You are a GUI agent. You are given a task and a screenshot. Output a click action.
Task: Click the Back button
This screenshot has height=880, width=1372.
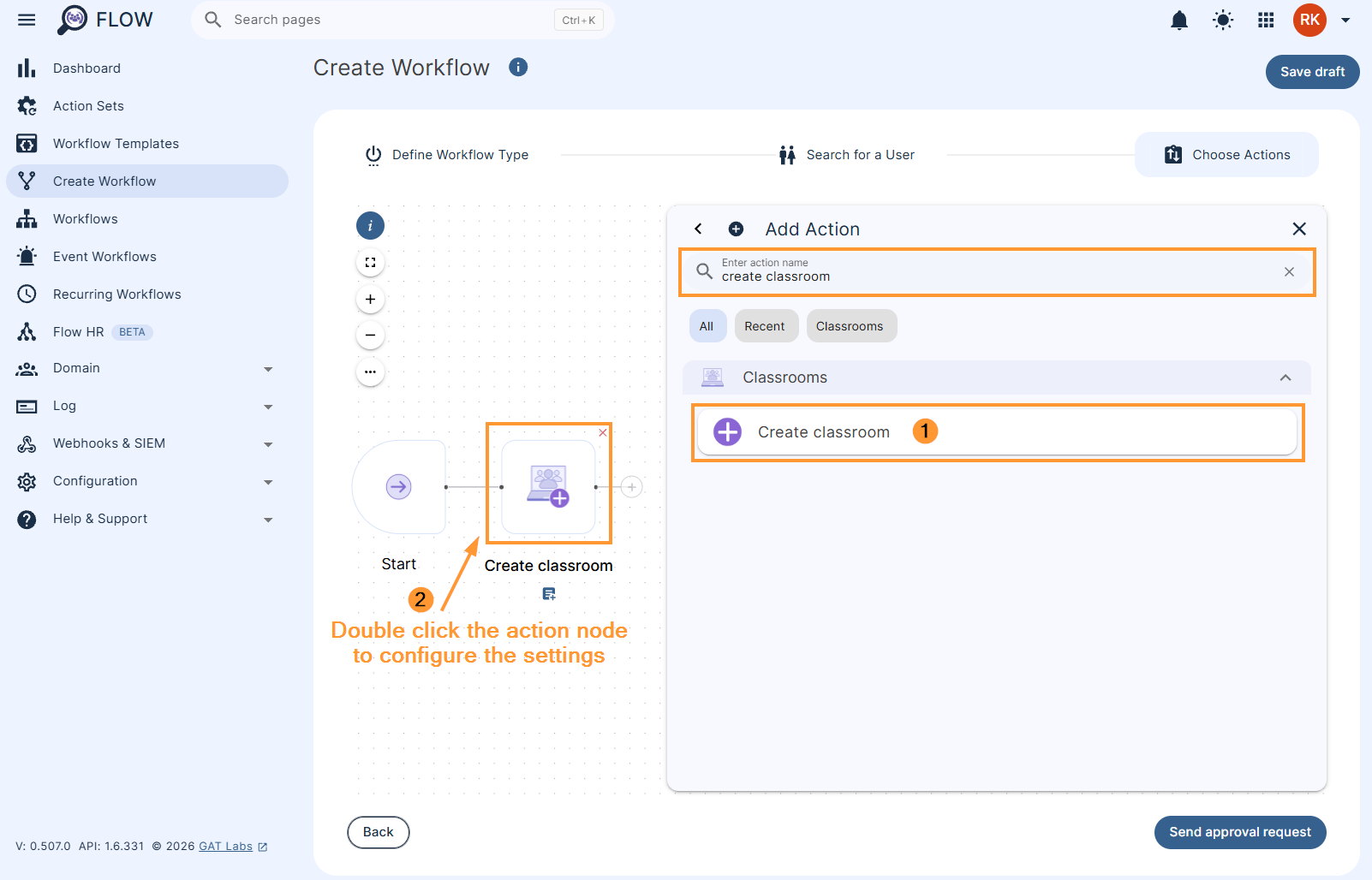(x=379, y=832)
